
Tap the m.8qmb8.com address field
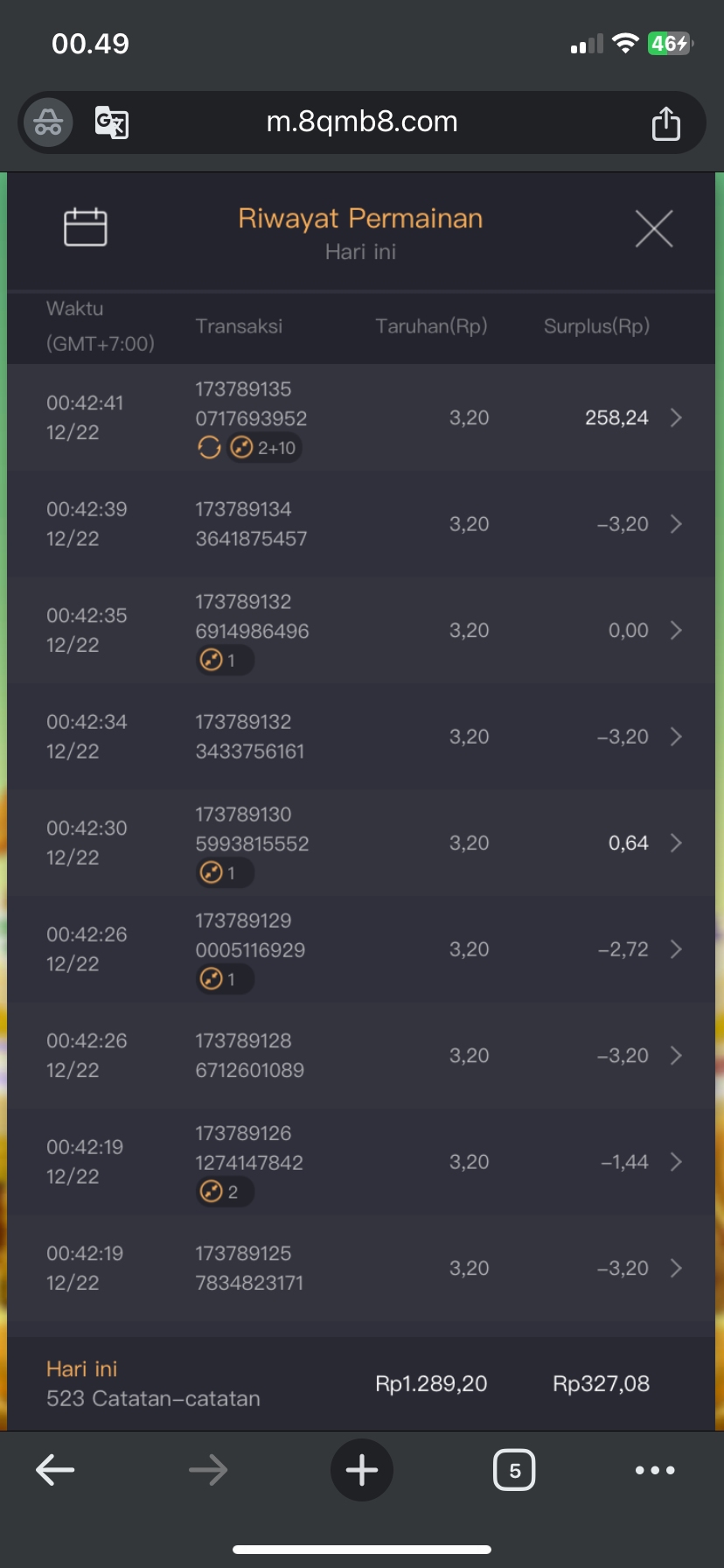(362, 122)
